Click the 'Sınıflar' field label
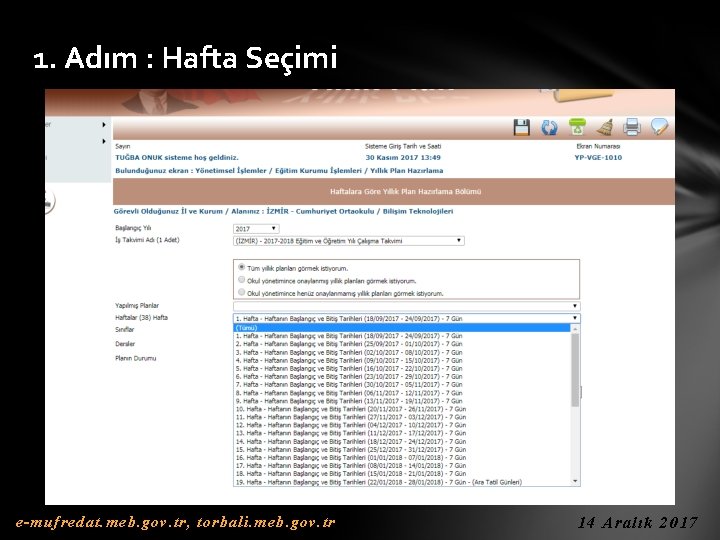The height and width of the screenshot is (540, 720). pyautogui.click(x=124, y=330)
